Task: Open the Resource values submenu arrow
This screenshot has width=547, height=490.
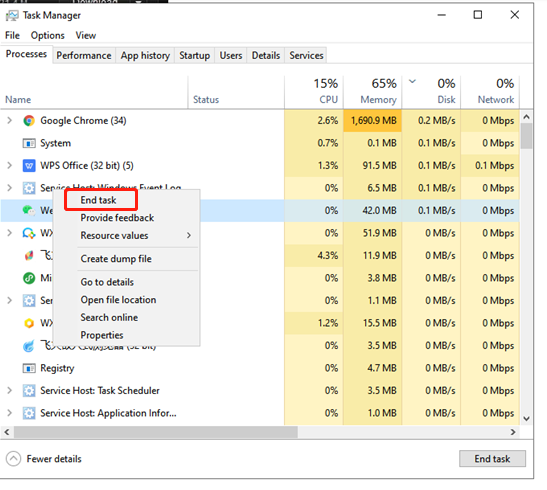Action: tap(189, 236)
